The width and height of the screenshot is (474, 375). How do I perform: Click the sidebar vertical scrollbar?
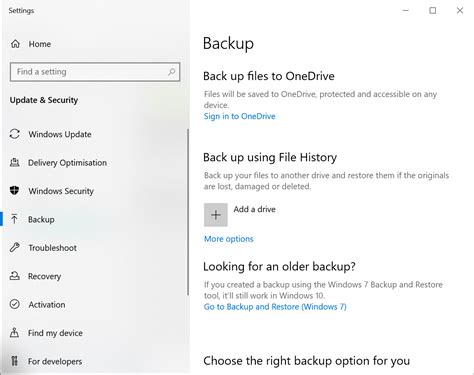click(188, 212)
